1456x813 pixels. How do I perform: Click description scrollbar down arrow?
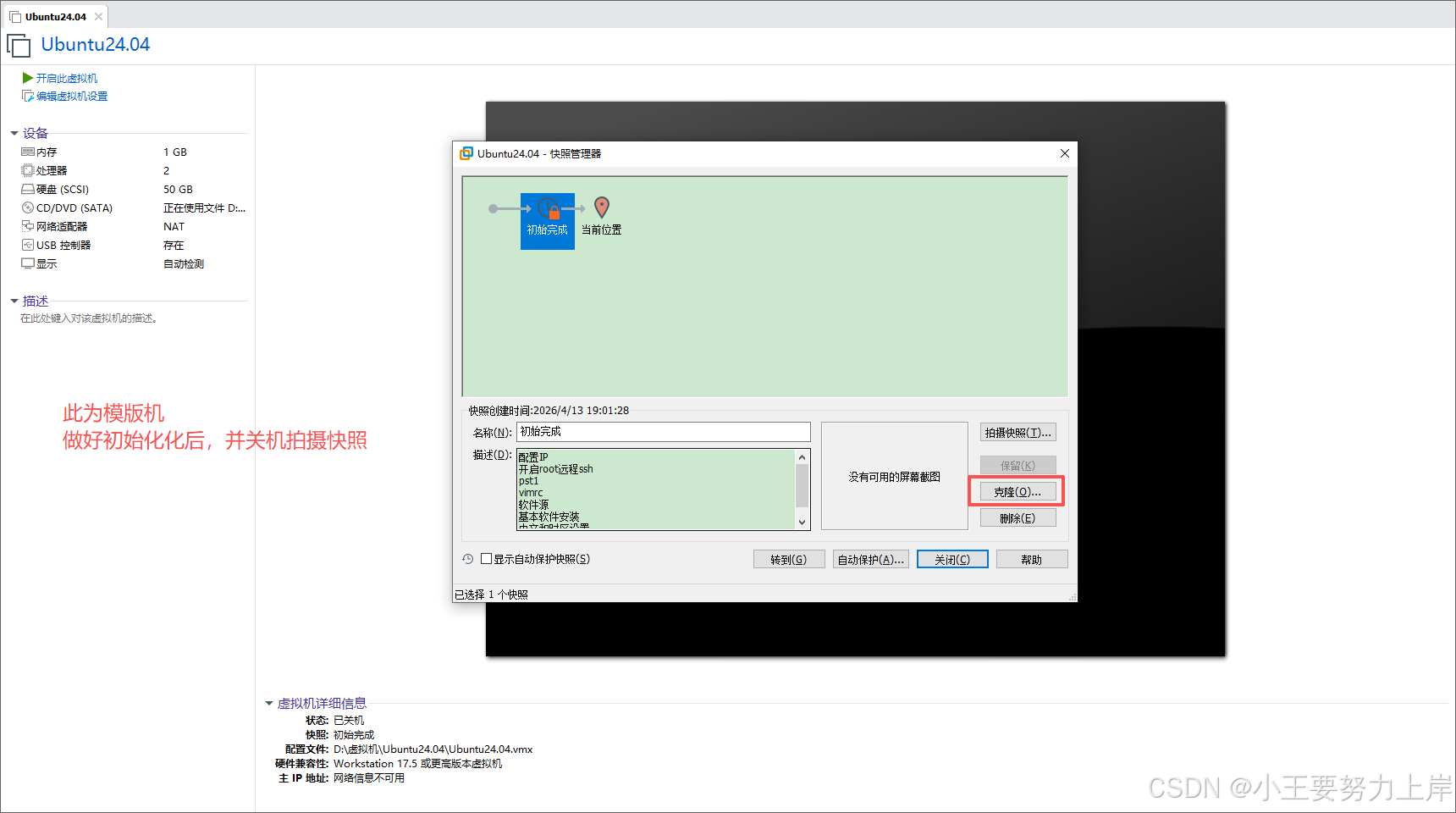tap(802, 523)
